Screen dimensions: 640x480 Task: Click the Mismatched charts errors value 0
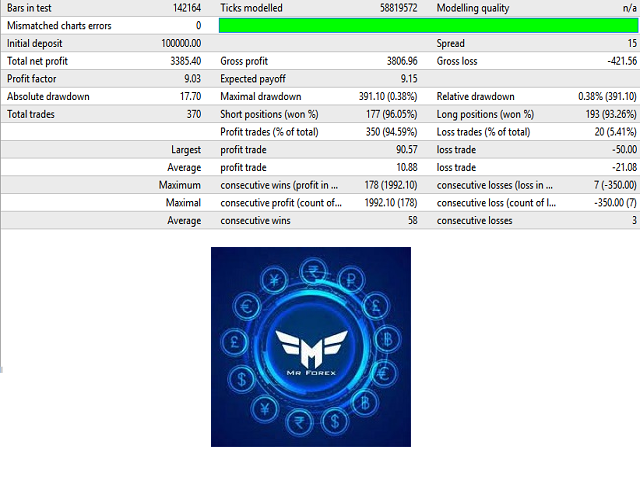(x=198, y=26)
